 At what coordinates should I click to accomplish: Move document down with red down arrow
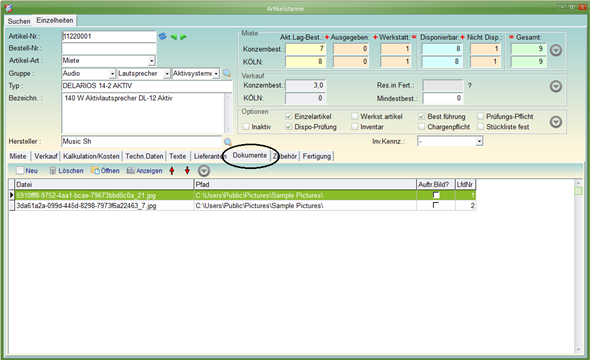187,171
